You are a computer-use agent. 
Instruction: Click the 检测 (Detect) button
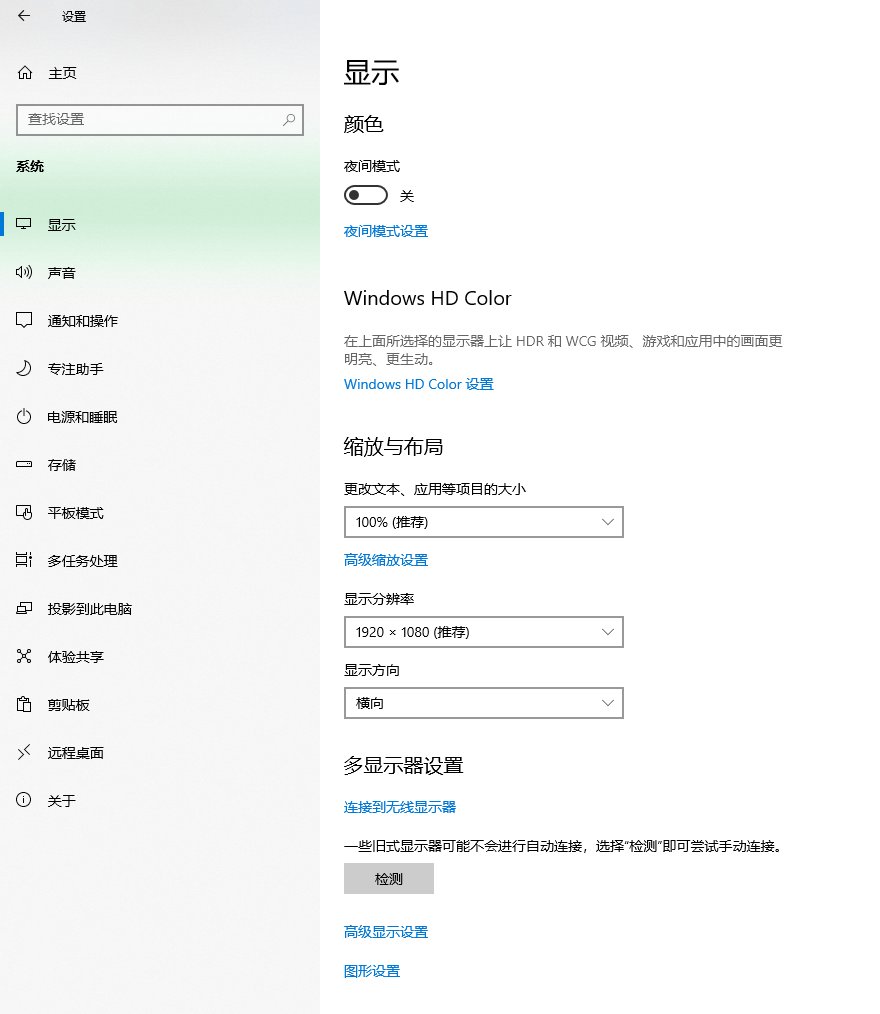389,878
